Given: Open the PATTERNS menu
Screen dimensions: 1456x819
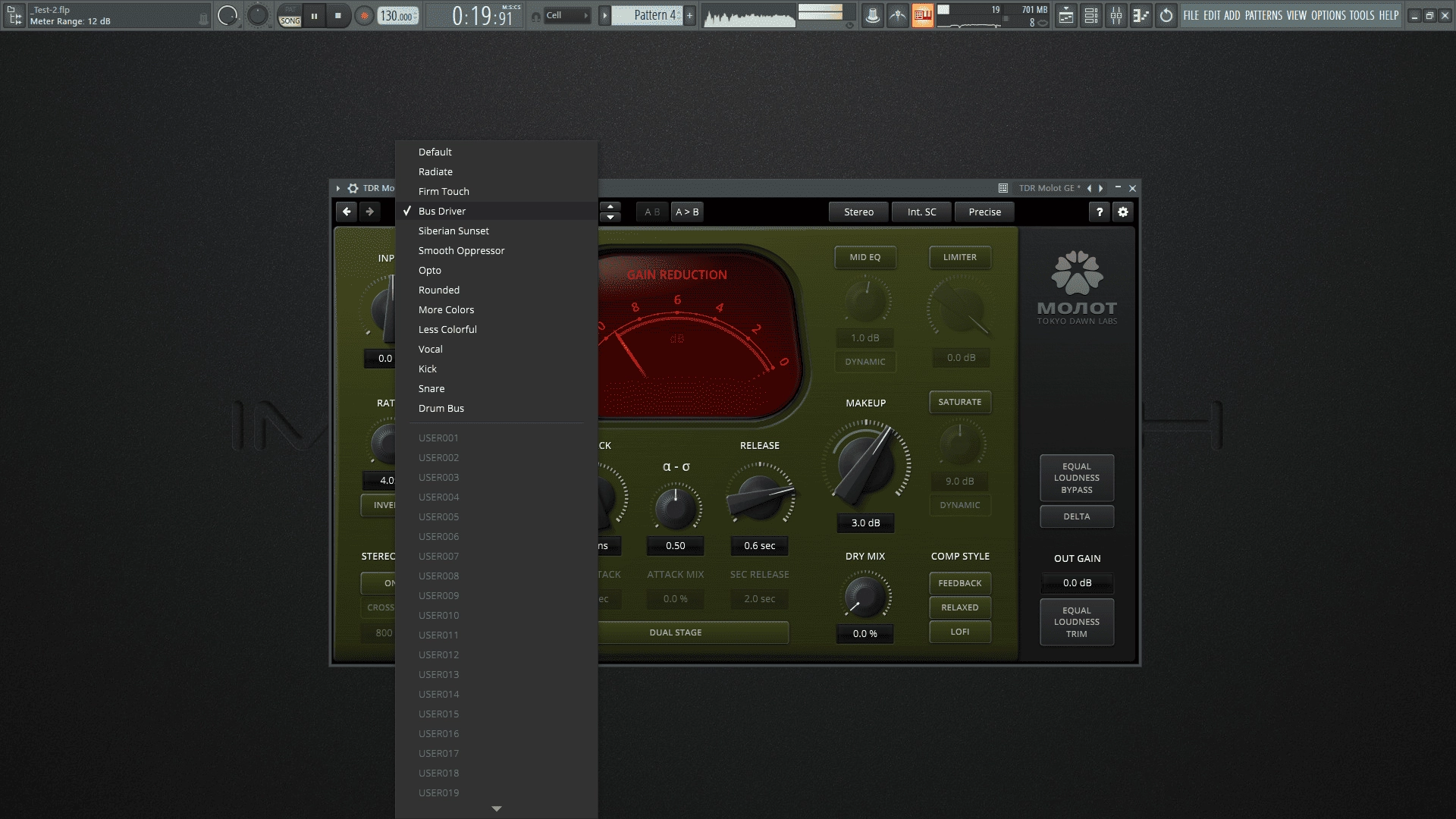Looking at the screenshot, I should click(x=1263, y=15).
